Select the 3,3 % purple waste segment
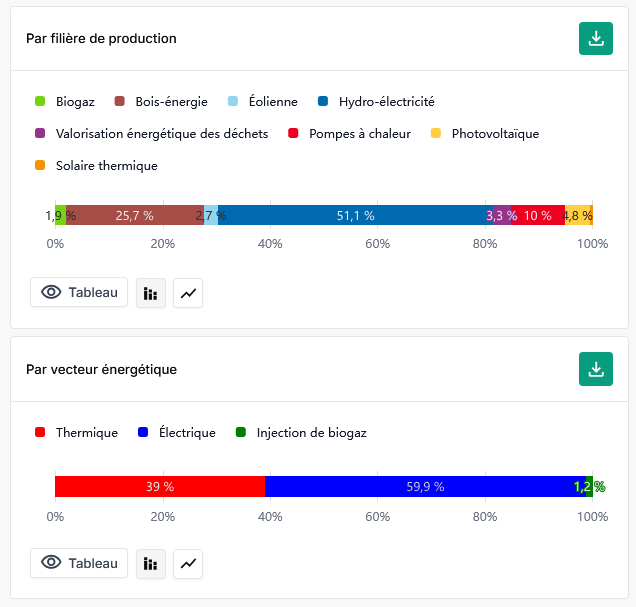Image resolution: width=636 pixels, height=607 pixels. pyautogui.click(x=502, y=215)
